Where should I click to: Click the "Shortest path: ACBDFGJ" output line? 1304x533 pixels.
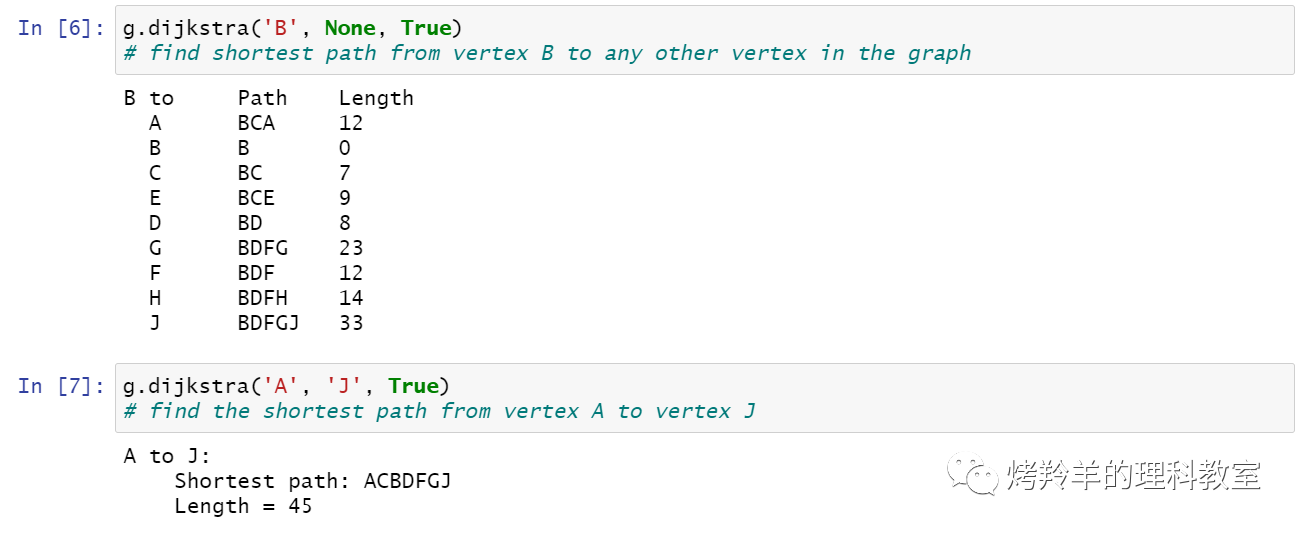coord(313,481)
